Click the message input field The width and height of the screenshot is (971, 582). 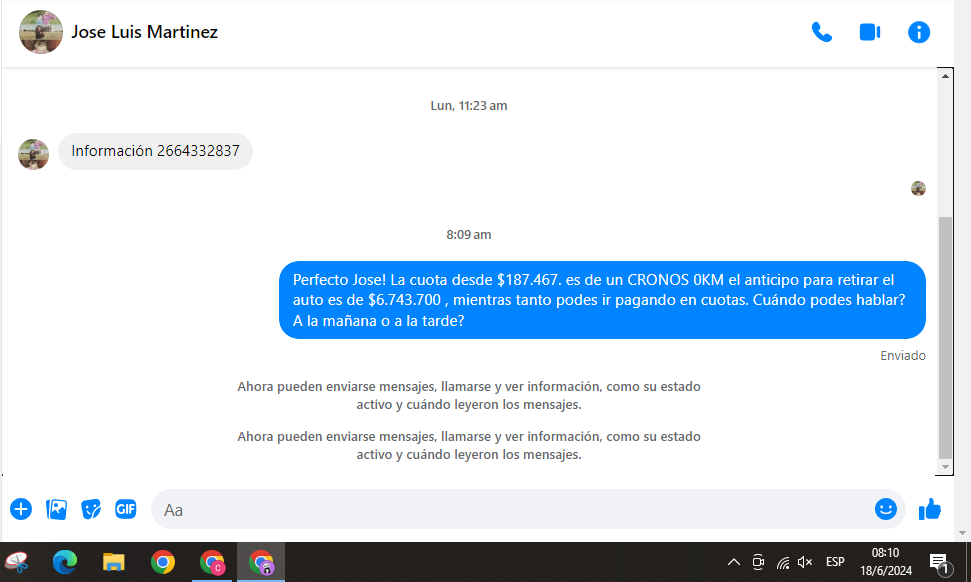tap(500, 509)
